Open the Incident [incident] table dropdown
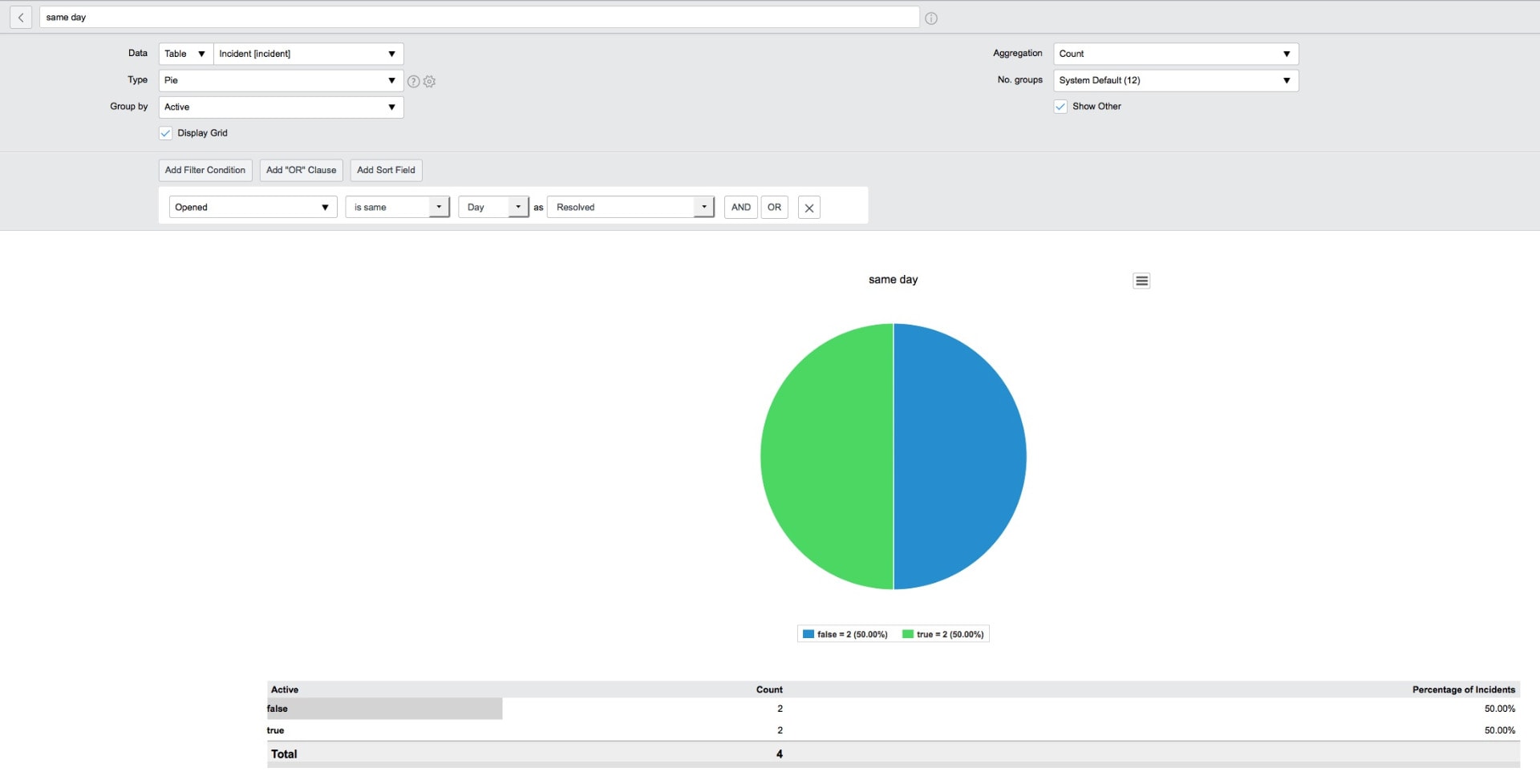The image size is (1540, 784). tap(309, 54)
